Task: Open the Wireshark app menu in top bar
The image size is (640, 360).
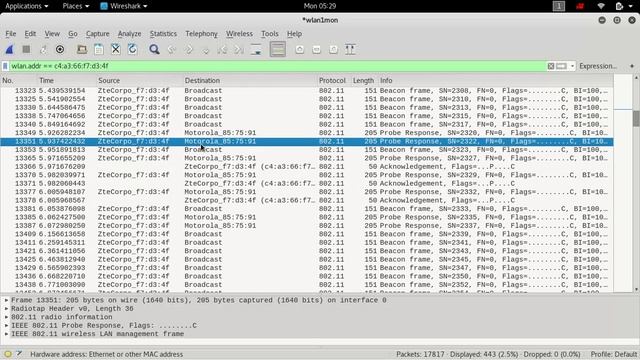Action: click(124, 6)
